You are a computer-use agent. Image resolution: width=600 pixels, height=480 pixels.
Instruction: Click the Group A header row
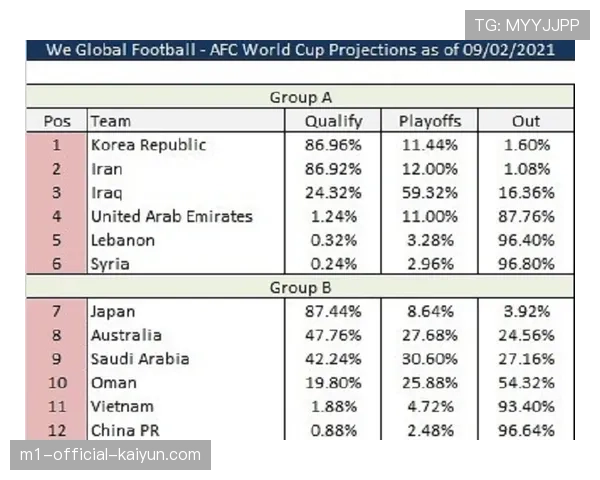pos(300,97)
